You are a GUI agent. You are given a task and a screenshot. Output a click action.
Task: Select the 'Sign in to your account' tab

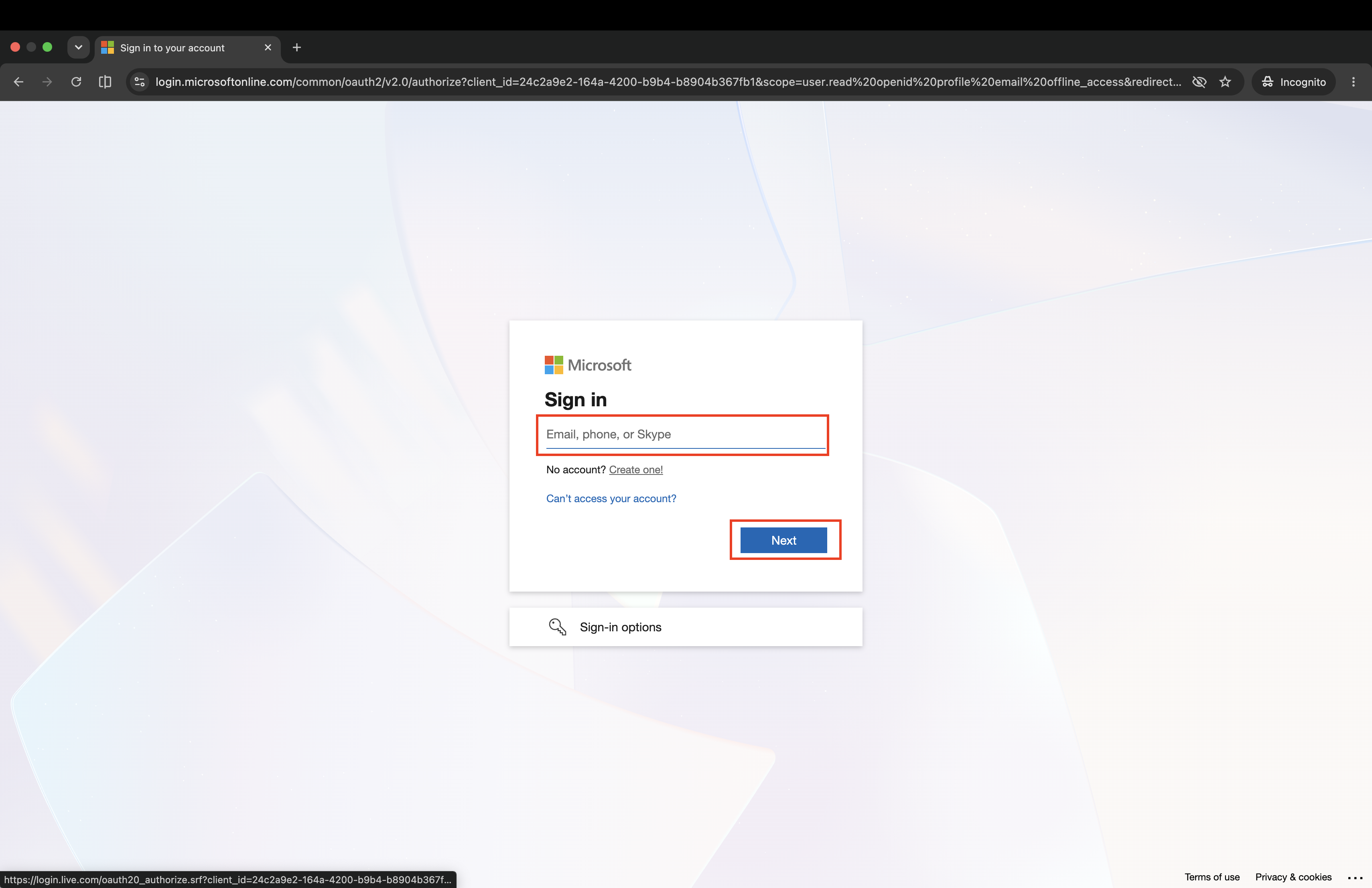click(x=187, y=48)
